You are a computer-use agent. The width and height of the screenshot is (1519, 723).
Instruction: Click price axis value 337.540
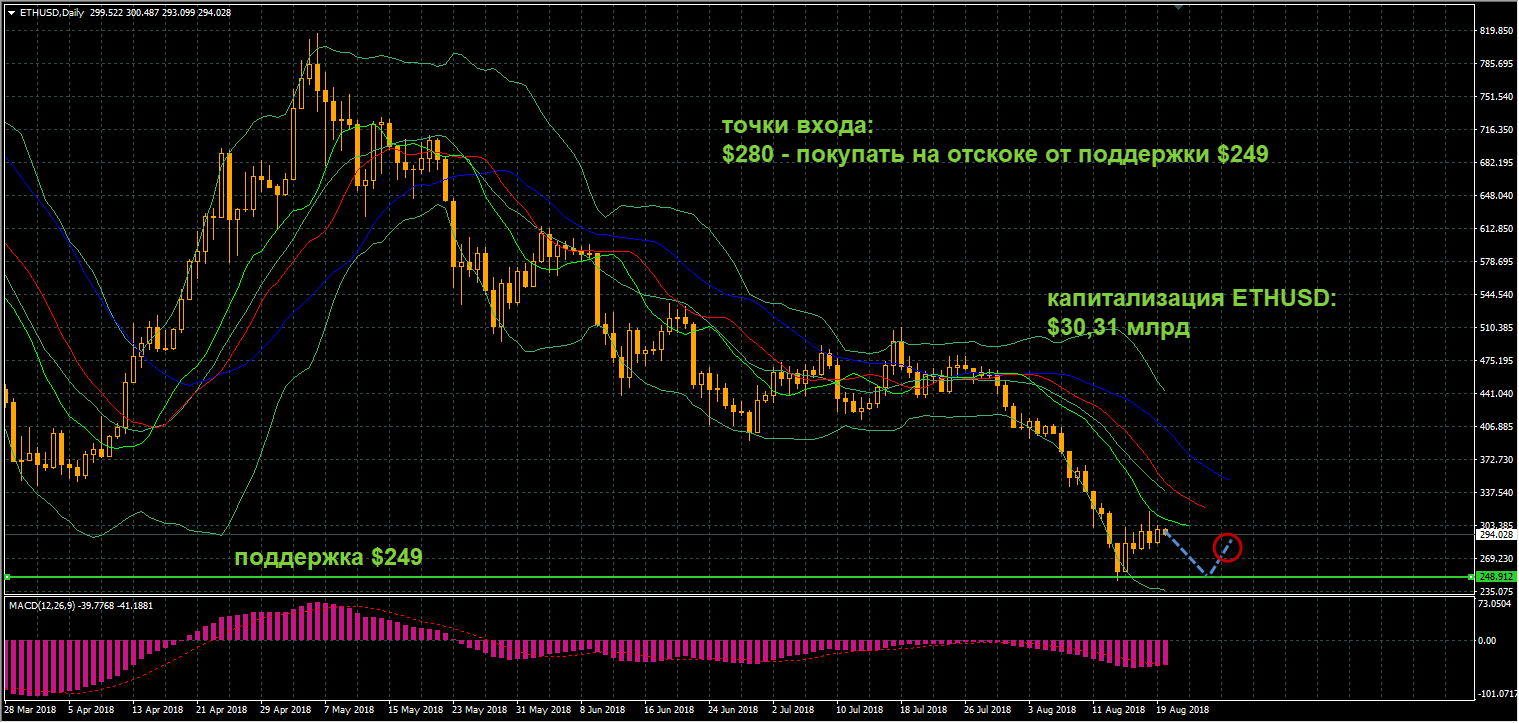1494,493
